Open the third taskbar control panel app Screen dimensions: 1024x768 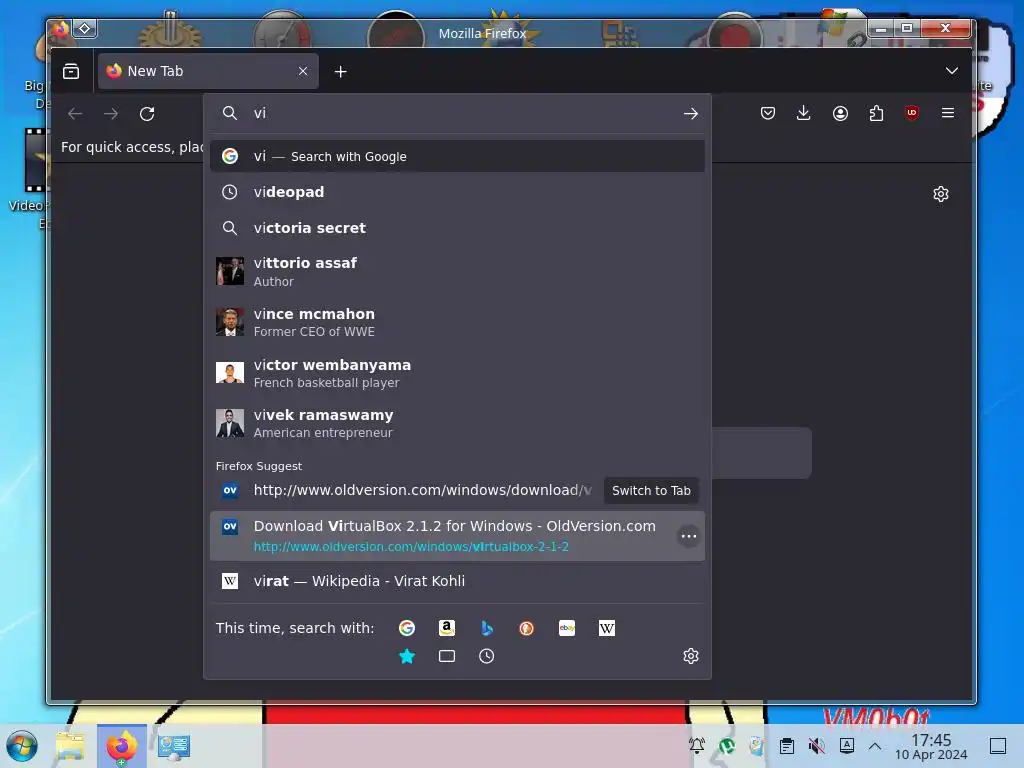click(174, 746)
